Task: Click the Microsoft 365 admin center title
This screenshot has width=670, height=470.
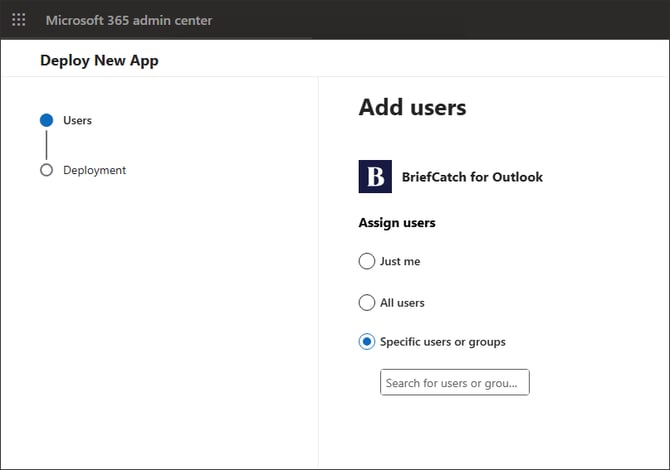Action: (129, 20)
